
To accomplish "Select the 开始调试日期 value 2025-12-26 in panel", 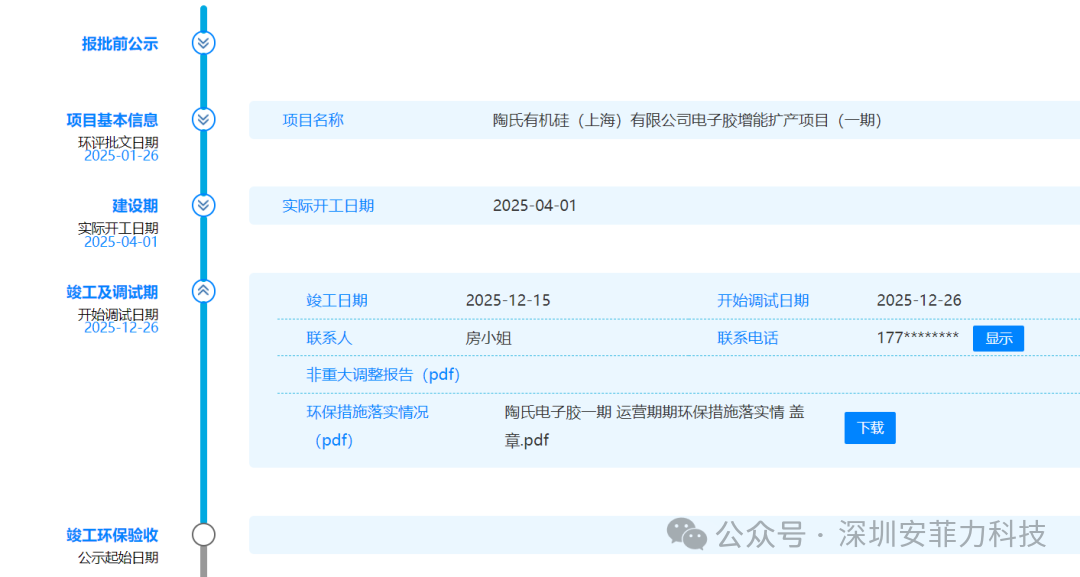I will 919,300.
